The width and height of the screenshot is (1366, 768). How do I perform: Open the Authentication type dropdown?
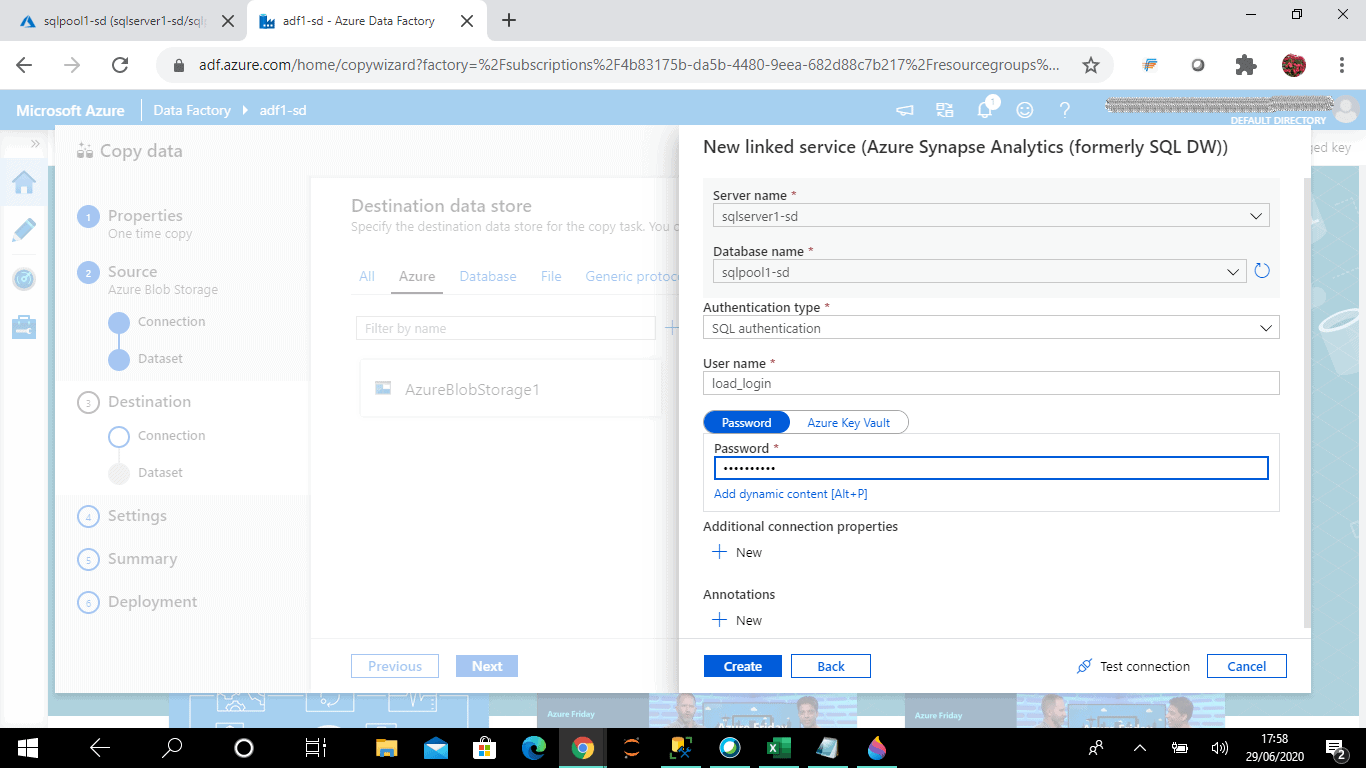[991, 327]
